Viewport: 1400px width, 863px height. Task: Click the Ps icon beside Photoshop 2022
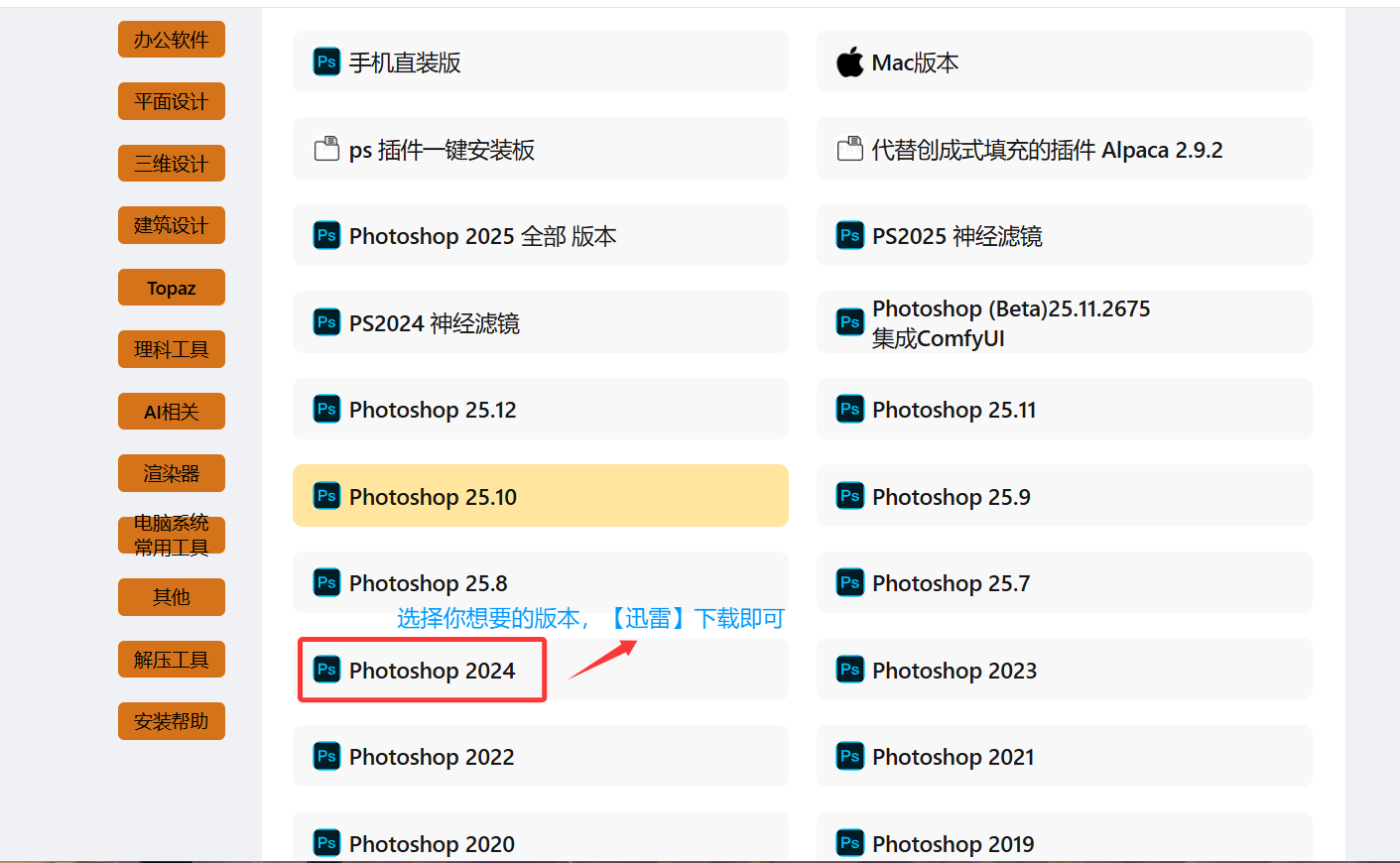coord(326,756)
